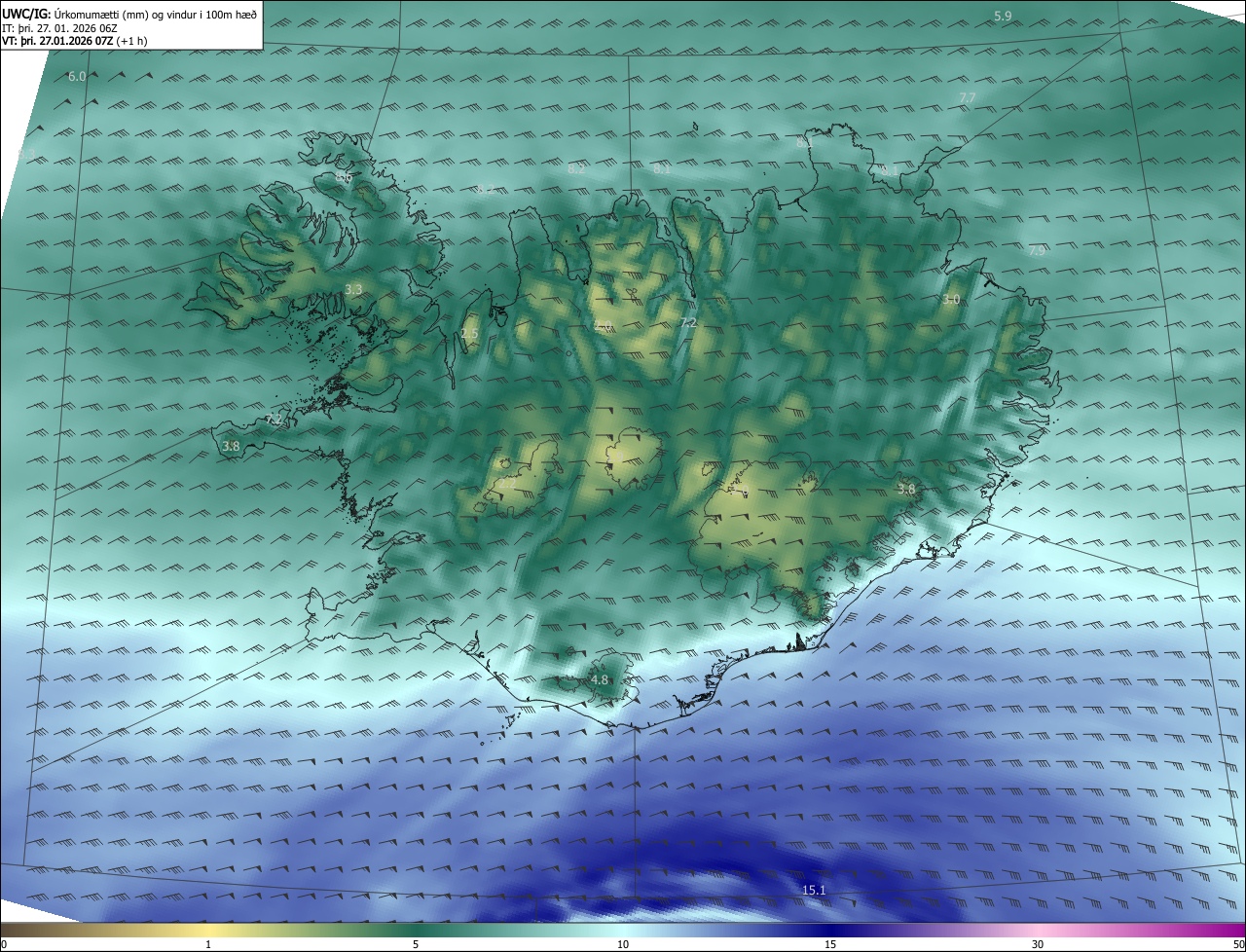
Task: Click the pink legend color at the 30 tick
Action: tap(1038, 930)
